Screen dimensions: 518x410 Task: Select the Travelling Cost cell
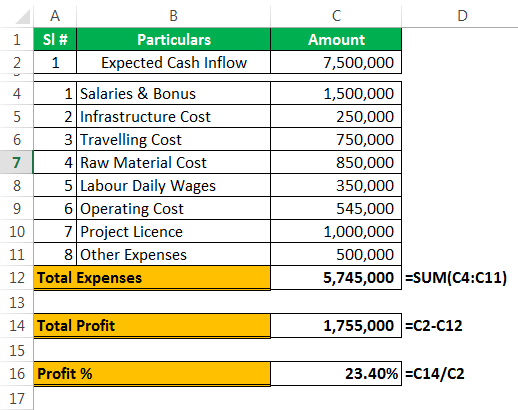tap(174, 139)
